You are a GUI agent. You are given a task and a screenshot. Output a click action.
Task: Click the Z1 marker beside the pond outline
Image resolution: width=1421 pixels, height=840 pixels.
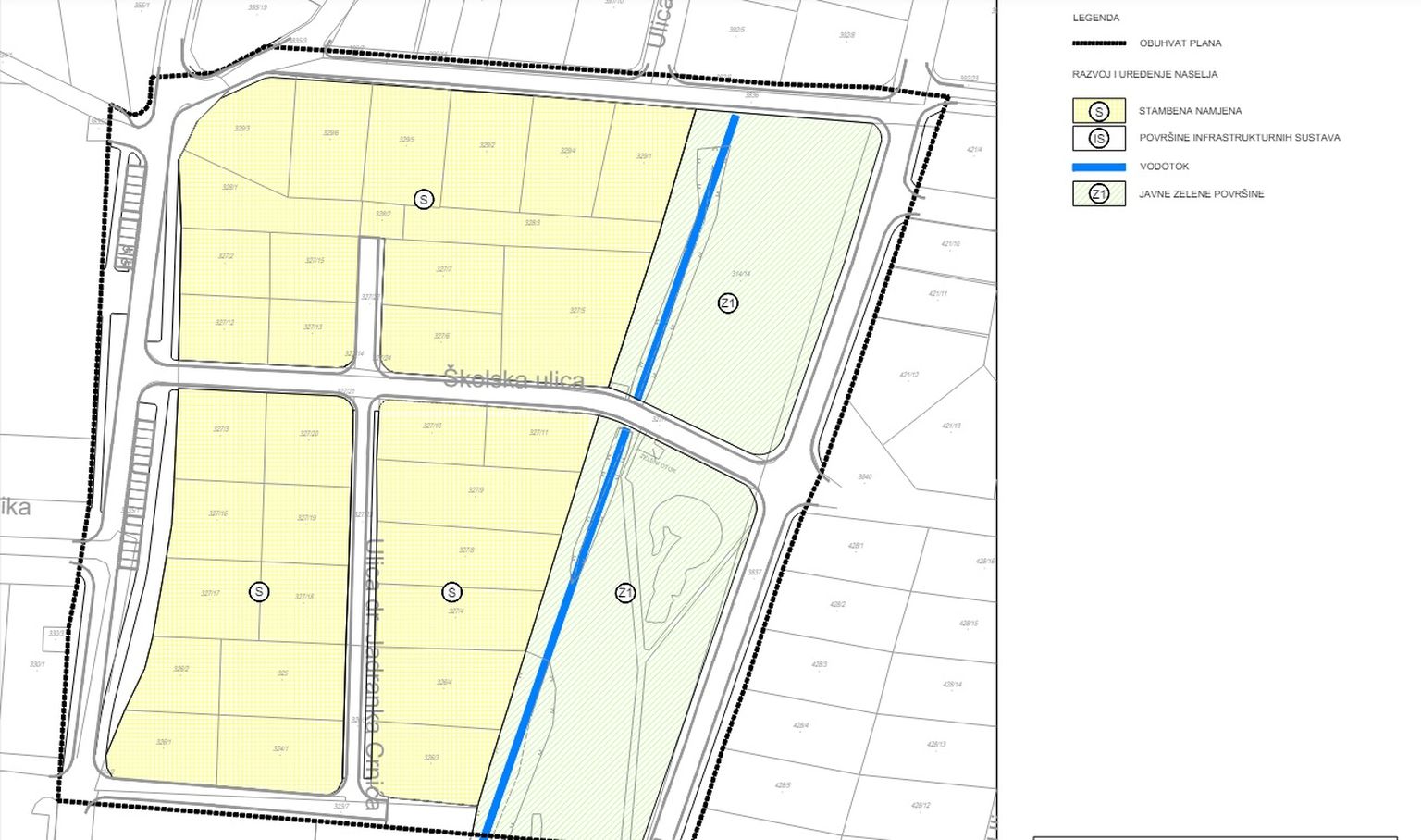[x=625, y=593]
